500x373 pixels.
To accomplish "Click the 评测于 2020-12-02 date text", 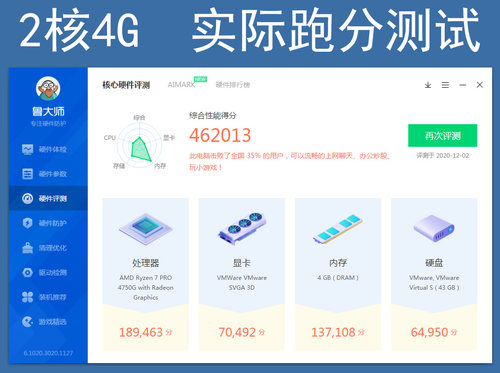I will 443,156.
